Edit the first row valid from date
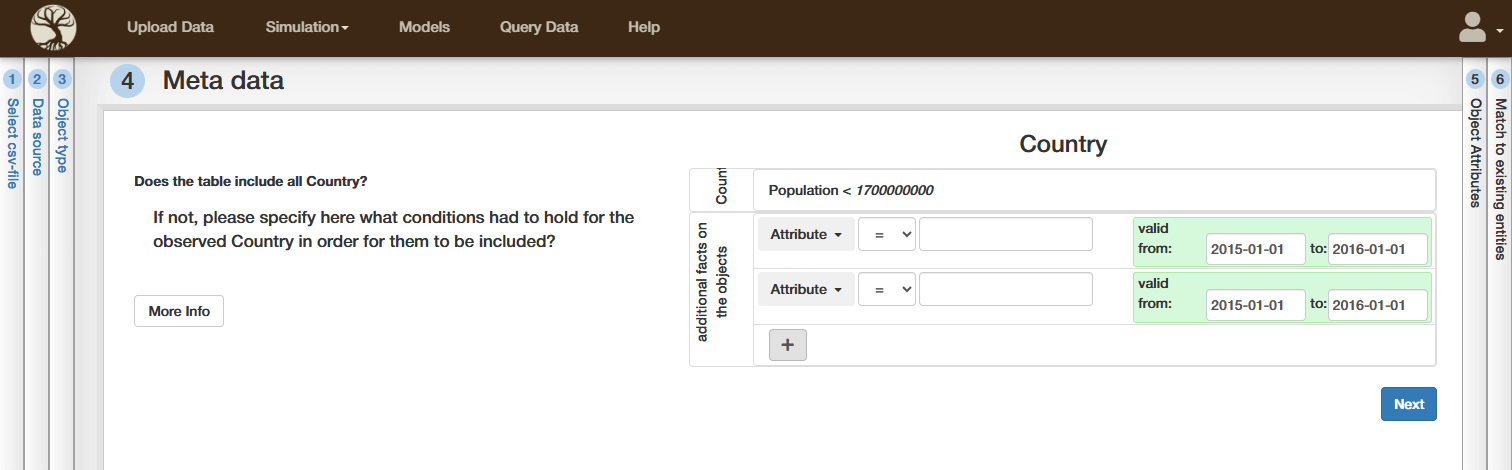The height and width of the screenshot is (470, 1512). click(1255, 249)
